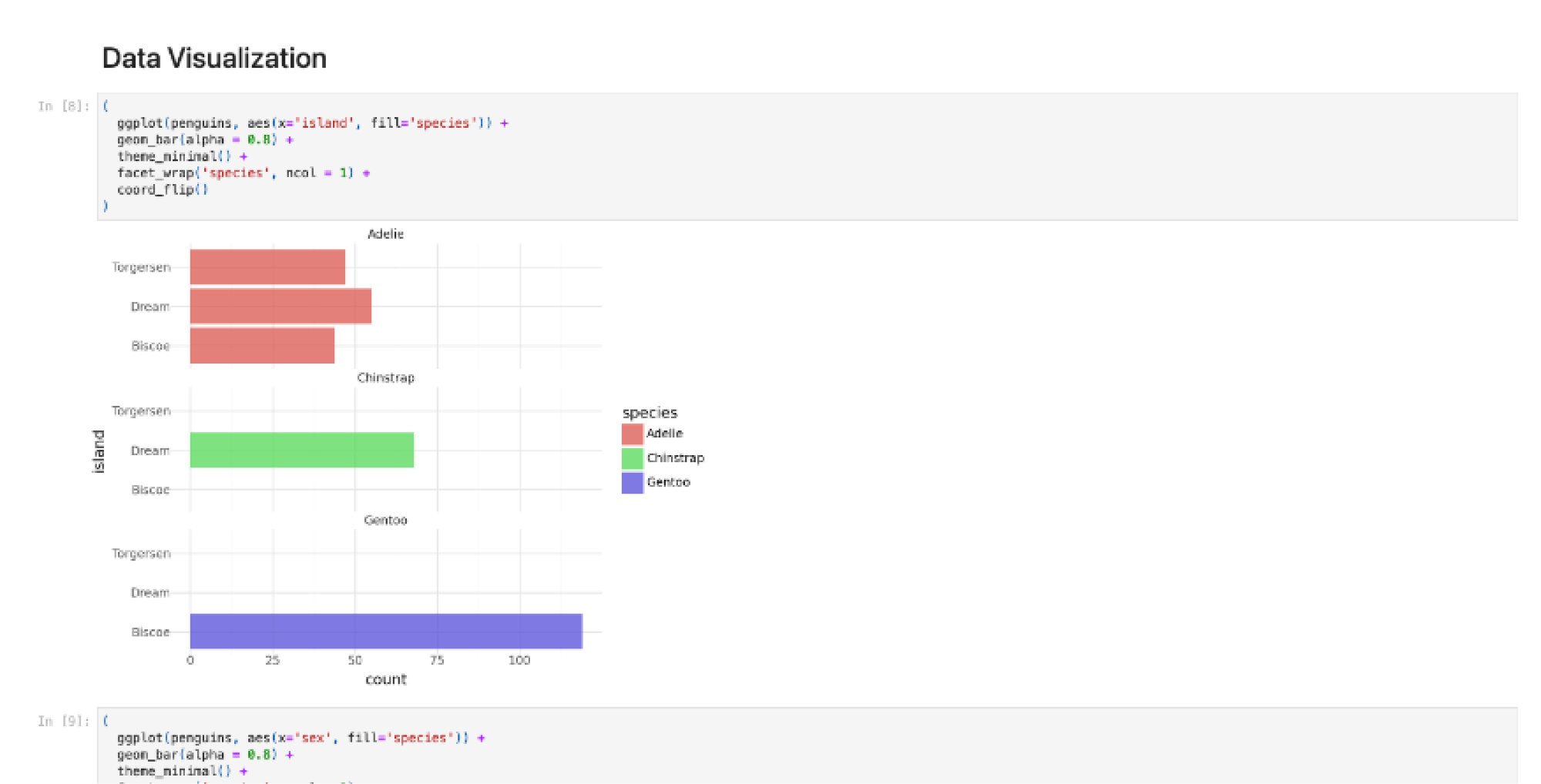Click the Adelie red legend swatch
Image resolution: width=1541 pixels, height=784 pixels.
tap(632, 434)
